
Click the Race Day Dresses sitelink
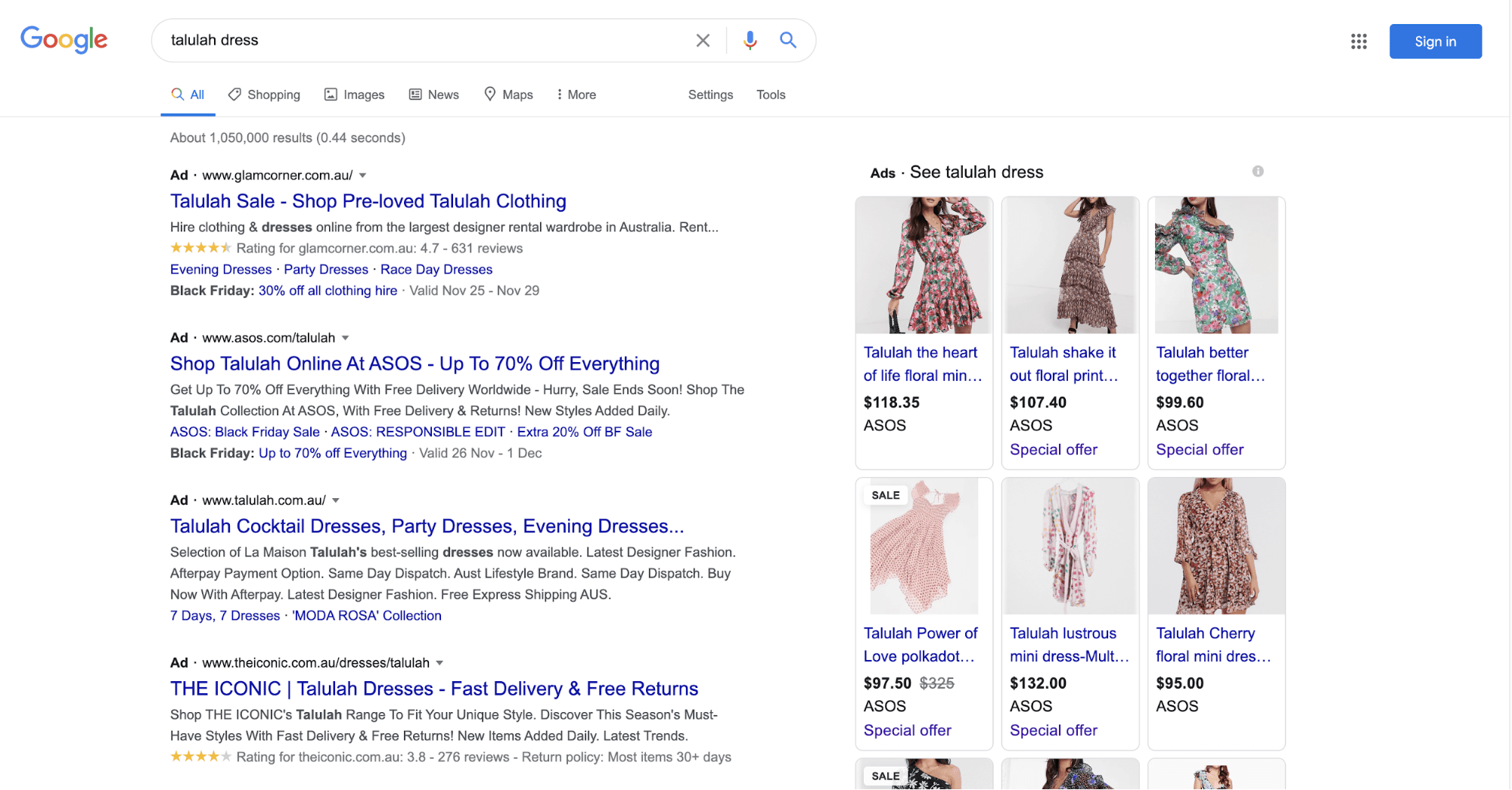(436, 269)
